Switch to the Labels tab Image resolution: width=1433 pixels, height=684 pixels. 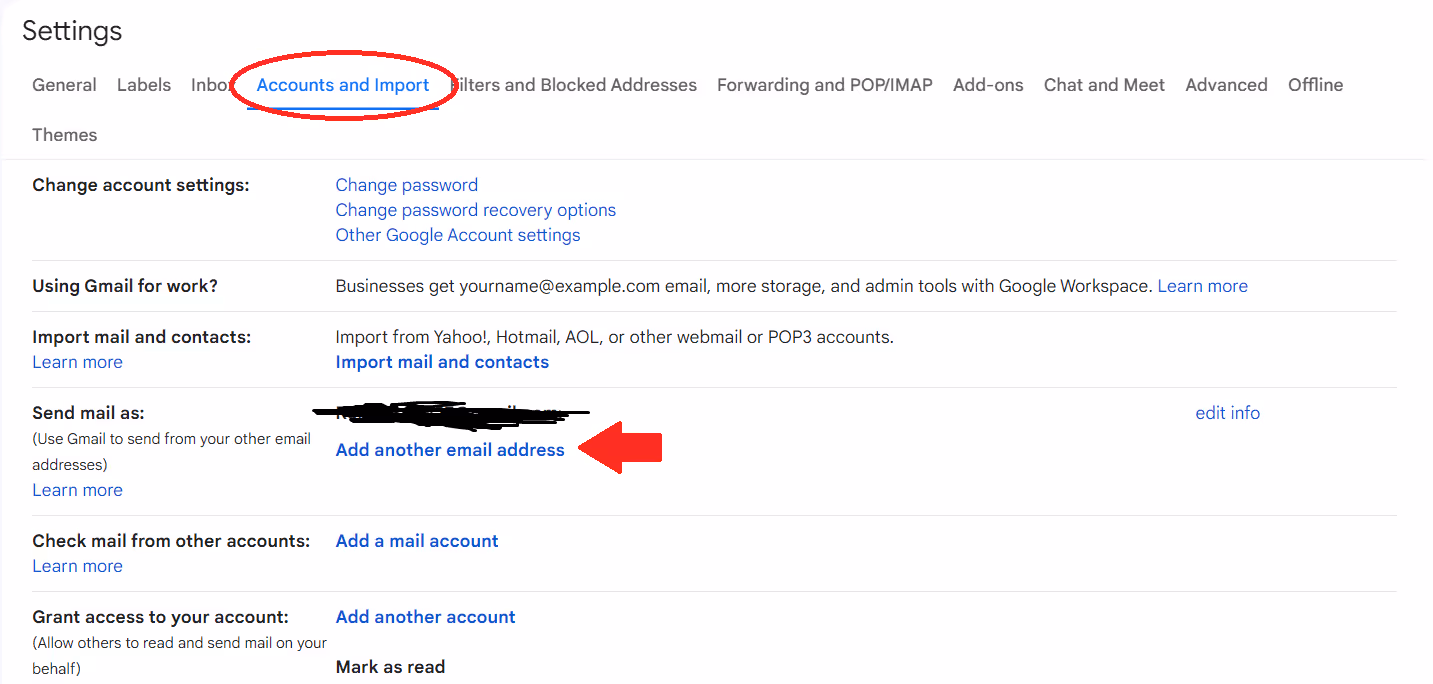click(x=144, y=85)
